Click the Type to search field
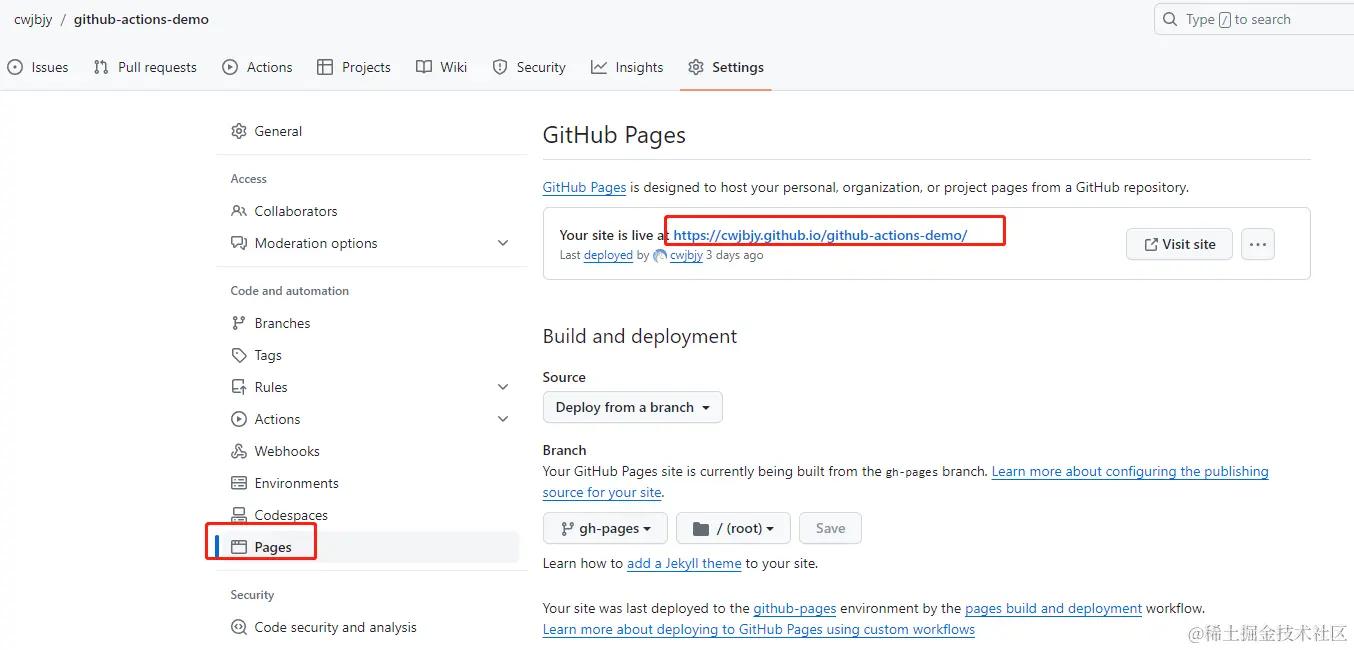 tap(1262, 19)
